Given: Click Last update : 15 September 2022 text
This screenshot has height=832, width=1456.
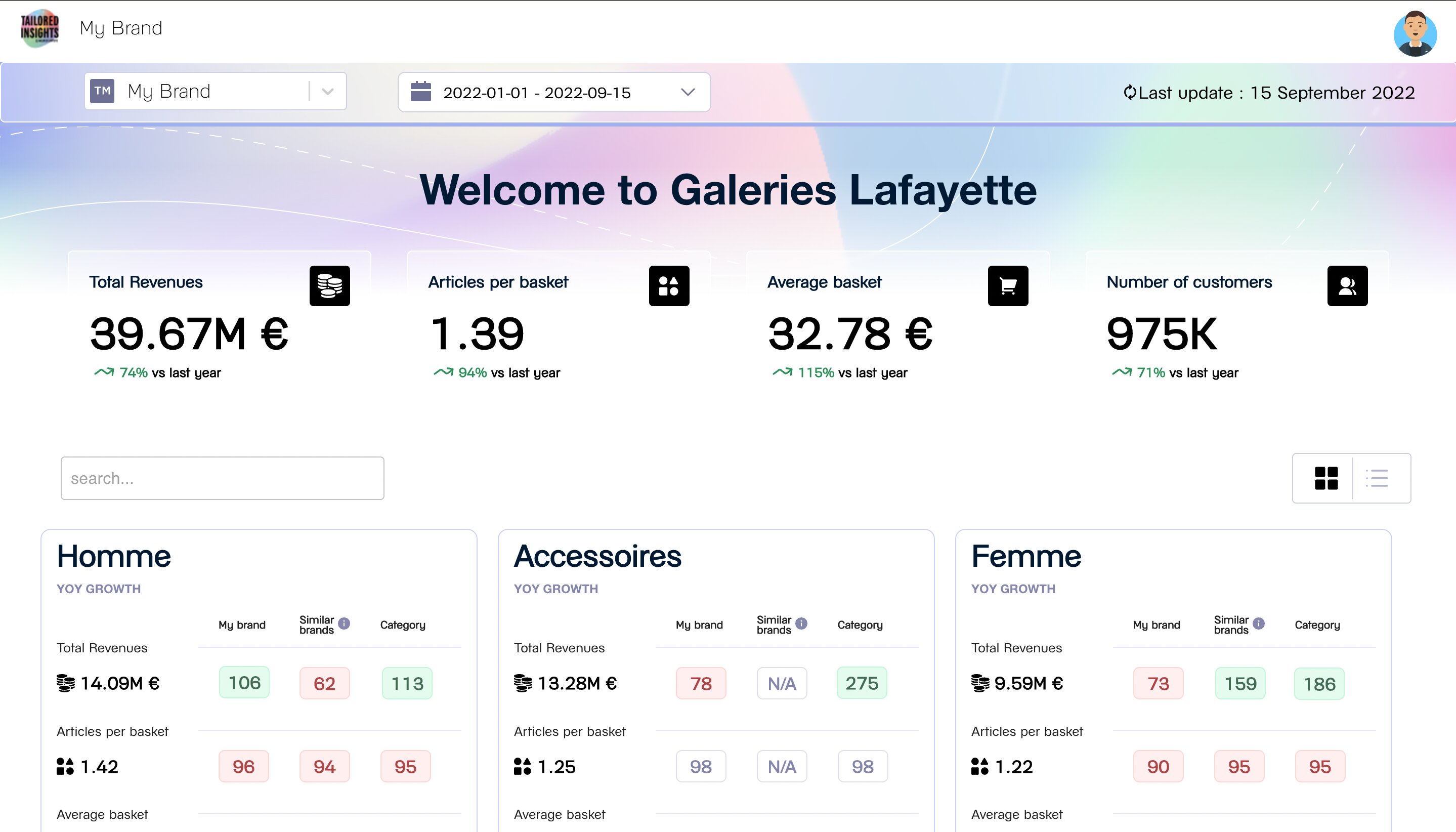Looking at the screenshot, I should pos(1276,93).
